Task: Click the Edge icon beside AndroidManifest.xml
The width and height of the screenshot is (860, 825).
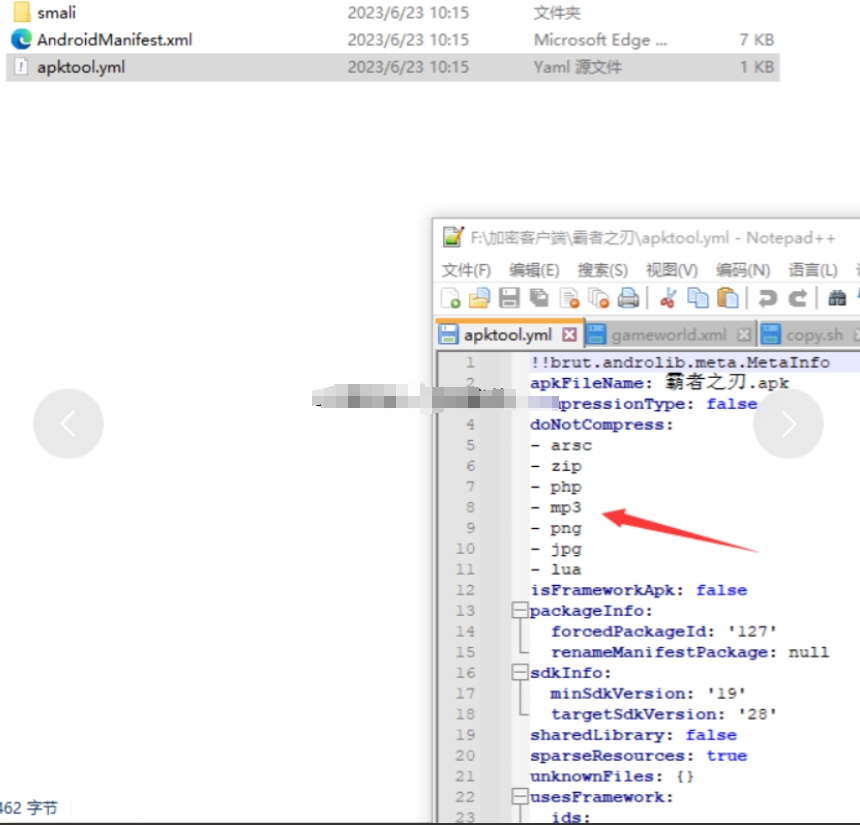Action: [21, 39]
